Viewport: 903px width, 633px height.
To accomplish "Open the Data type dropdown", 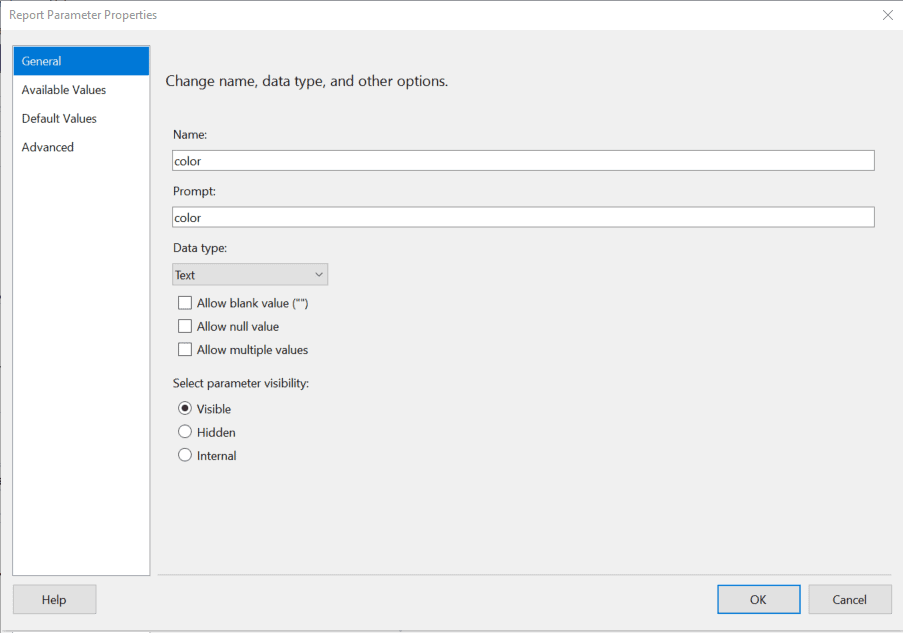I will (x=250, y=275).
